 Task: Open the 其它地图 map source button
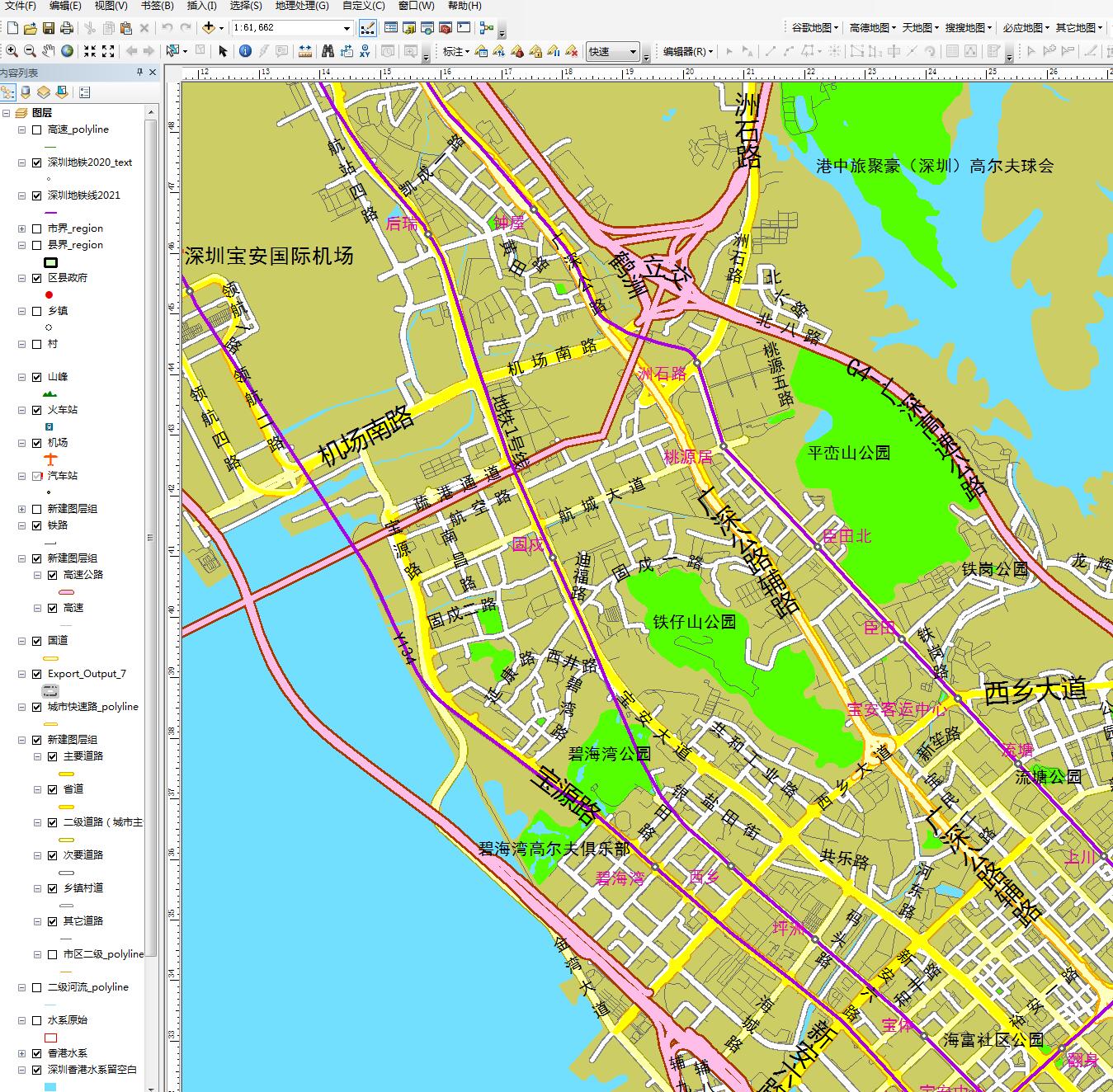(x=1079, y=28)
